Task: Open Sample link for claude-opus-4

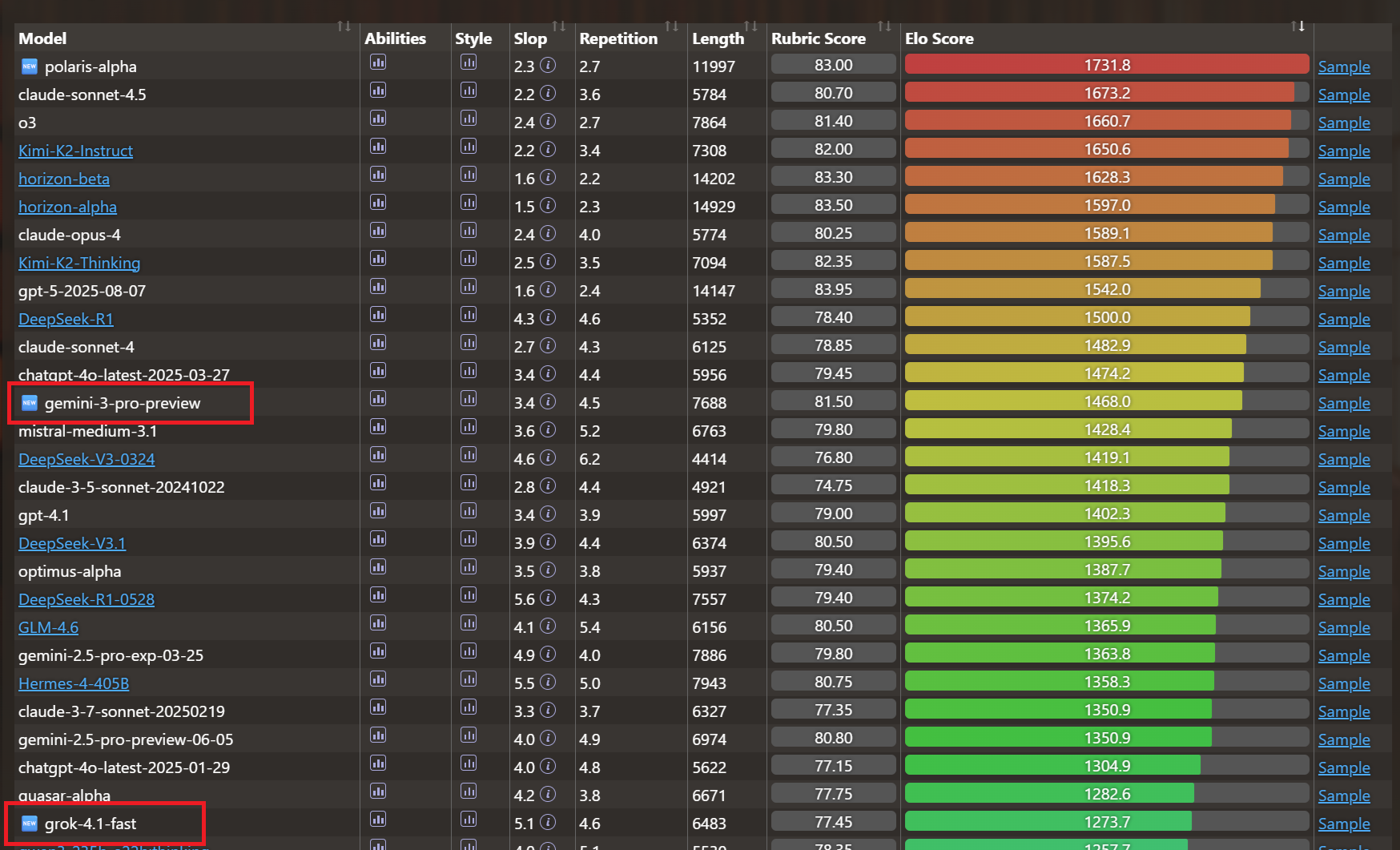Action: tap(1344, 235)
